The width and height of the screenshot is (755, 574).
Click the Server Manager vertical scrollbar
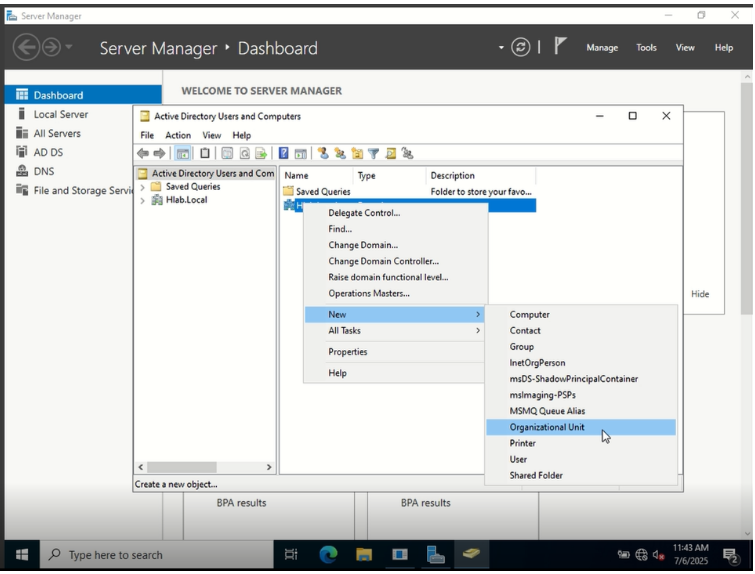747,198
